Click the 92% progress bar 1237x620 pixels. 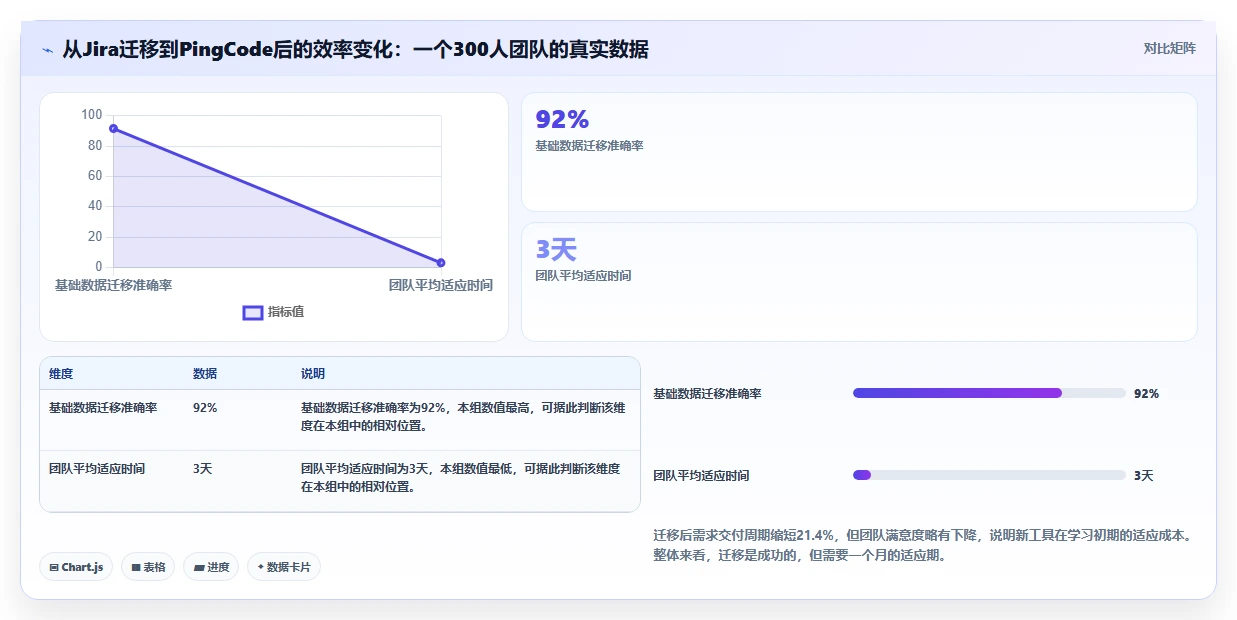coord(989,393)
